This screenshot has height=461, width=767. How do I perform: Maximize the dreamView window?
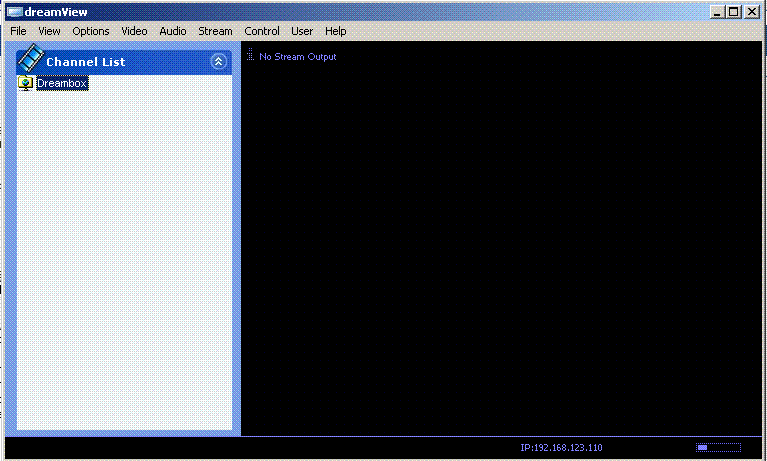[x=734, y=12]
